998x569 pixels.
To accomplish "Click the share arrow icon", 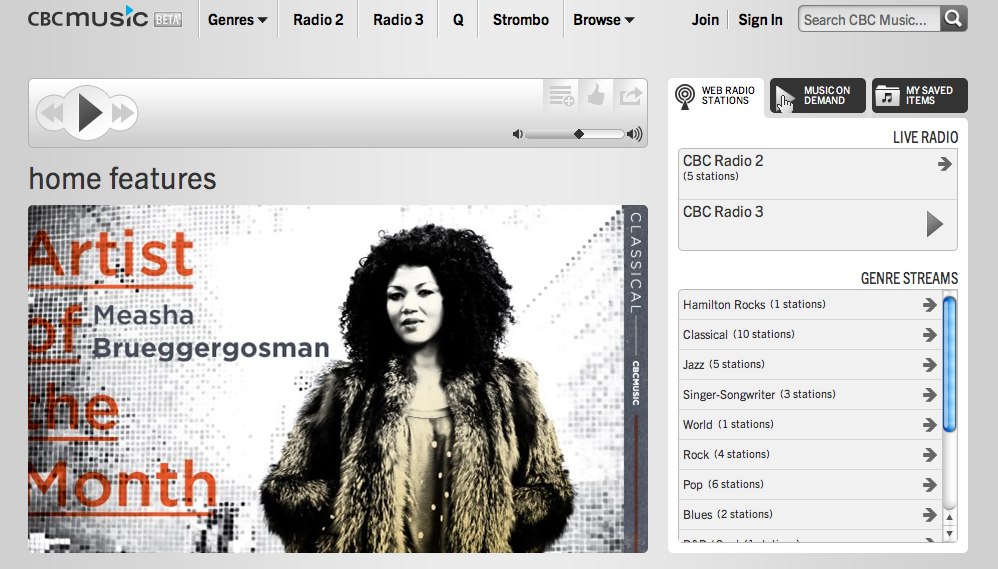I will pyautogui.click(x=630, y=96).
